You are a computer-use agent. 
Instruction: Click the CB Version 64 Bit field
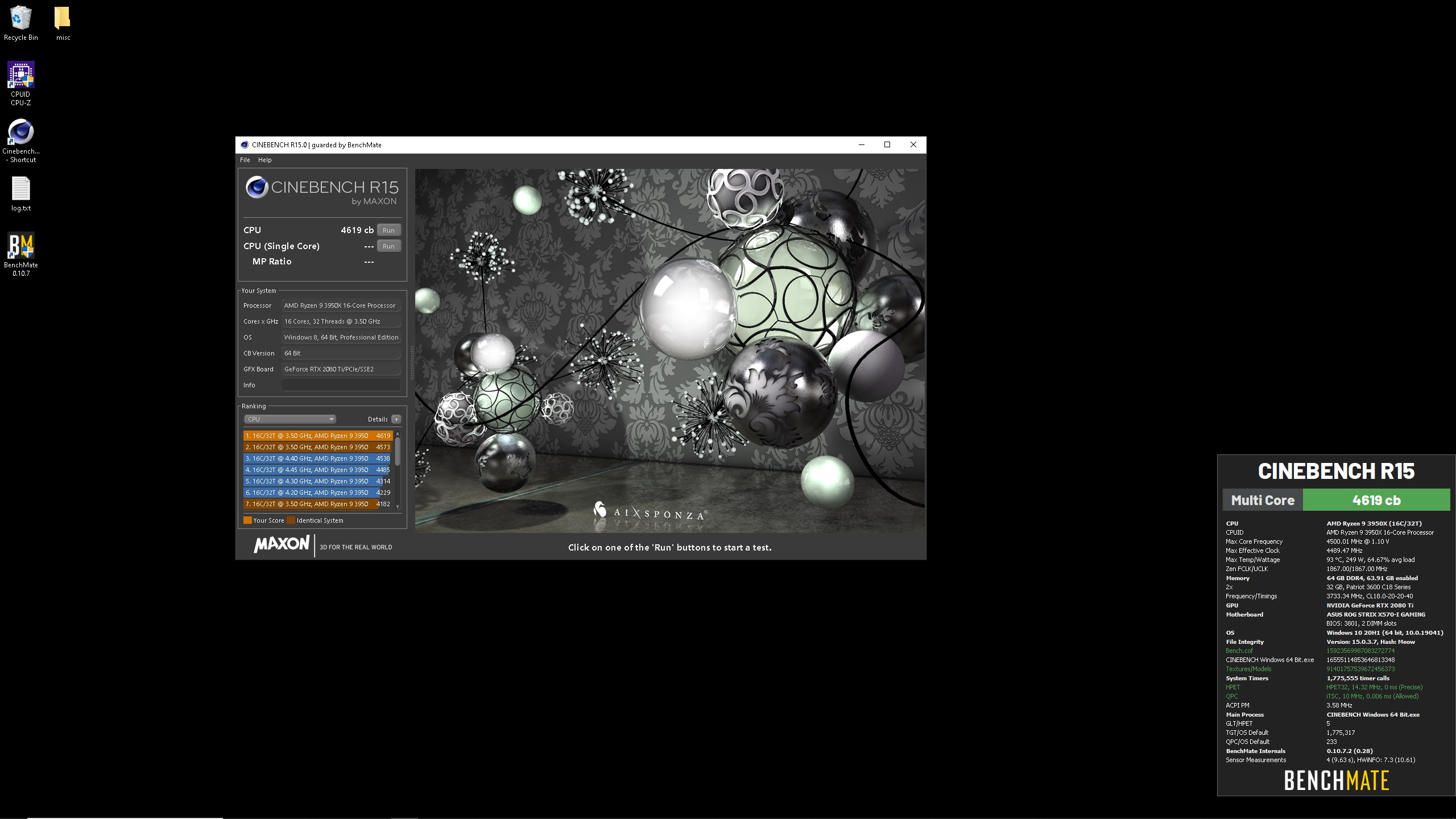341,353
